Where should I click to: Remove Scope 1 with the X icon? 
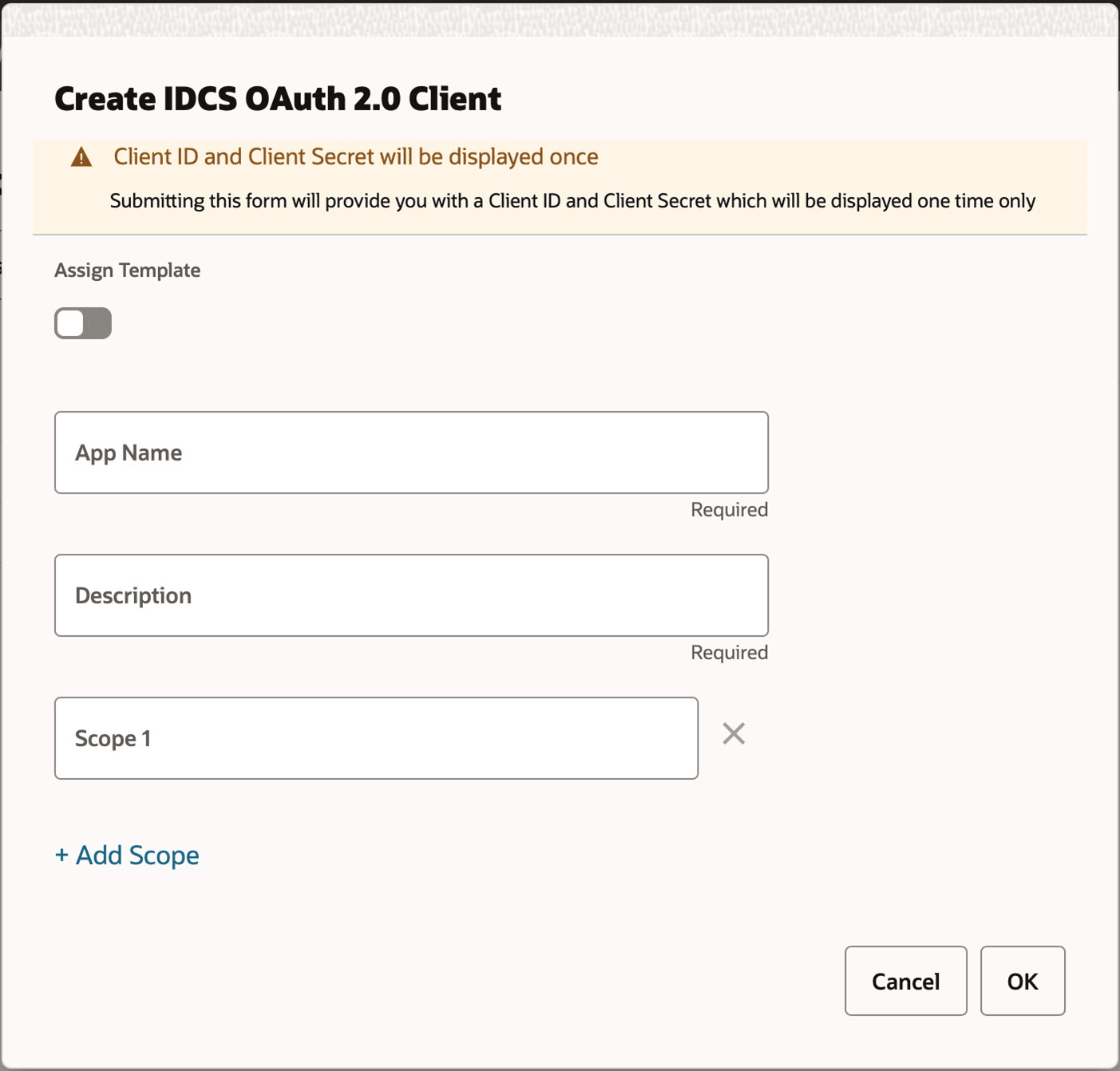(734, 733)
